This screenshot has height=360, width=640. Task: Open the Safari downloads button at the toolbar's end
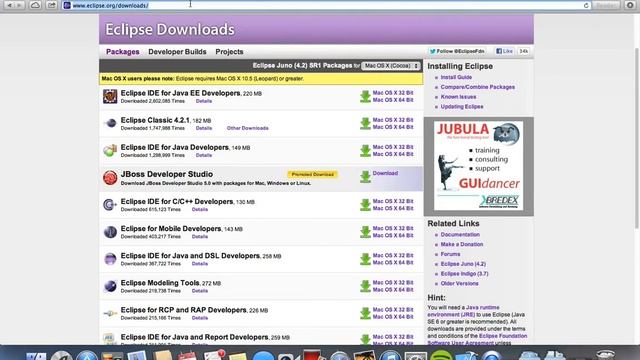630,5
